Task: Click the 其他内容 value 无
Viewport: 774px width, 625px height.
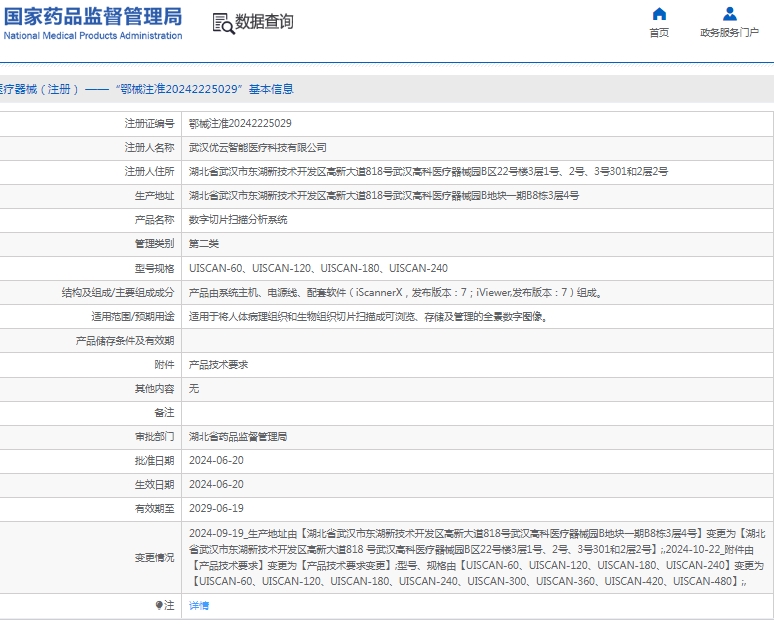Action: pos(194,389)
